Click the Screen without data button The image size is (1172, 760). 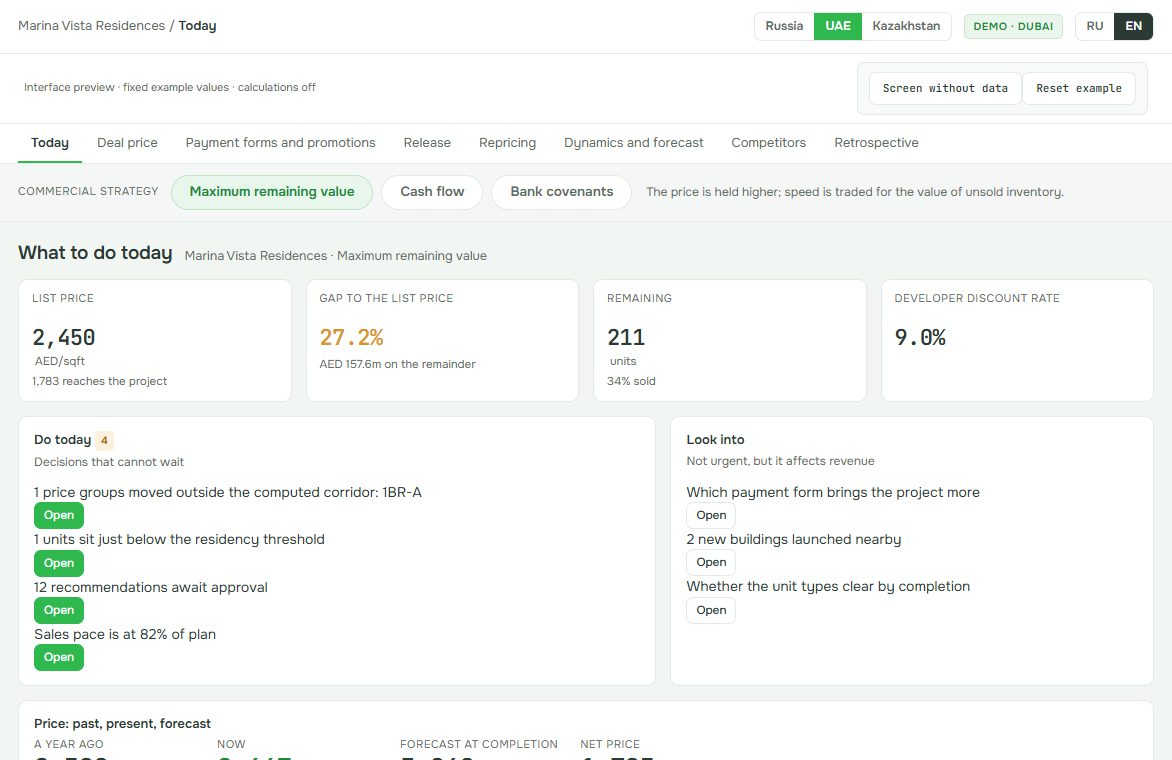[x=945, y=88]
